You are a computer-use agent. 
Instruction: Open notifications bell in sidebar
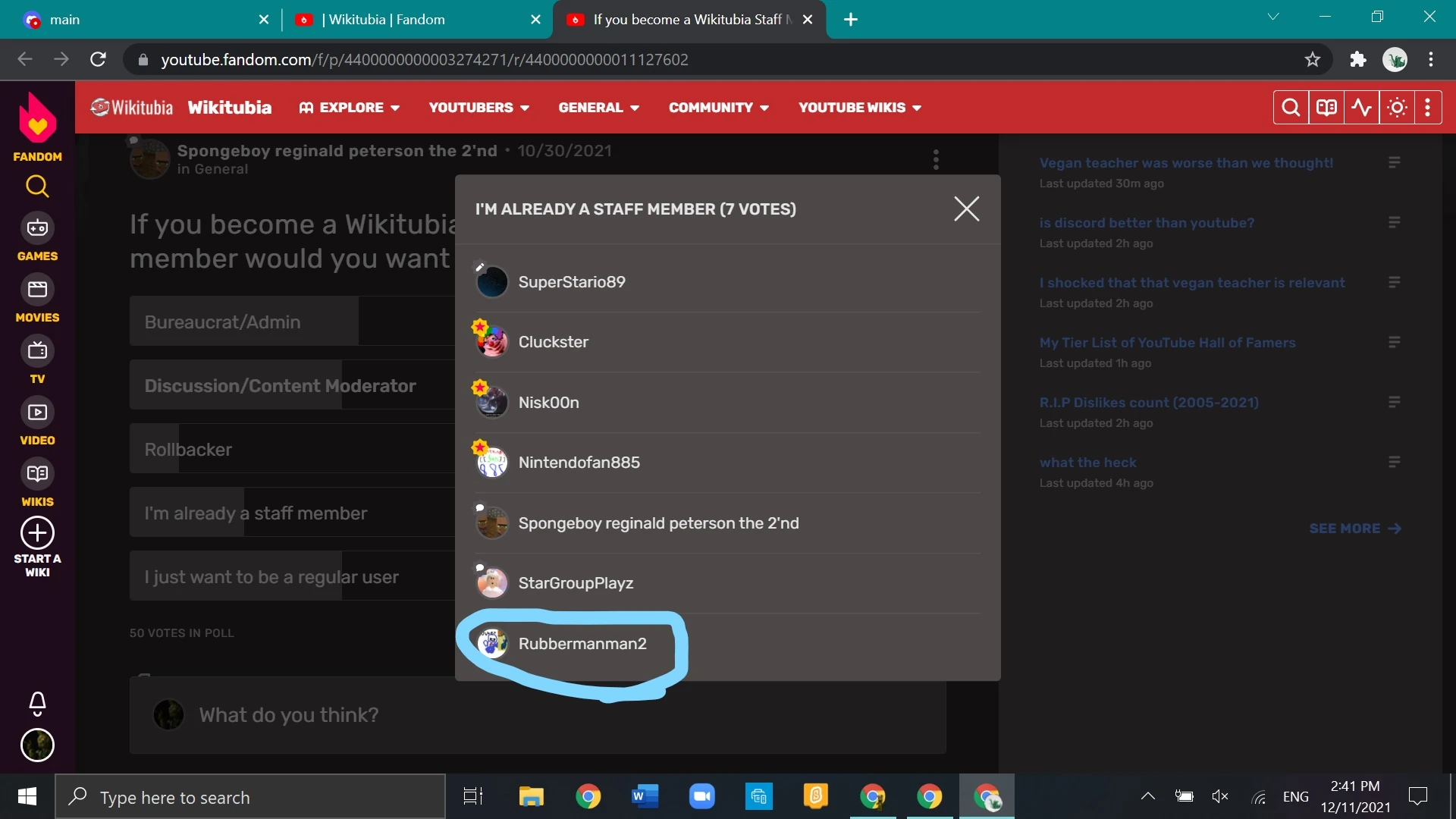37,704
